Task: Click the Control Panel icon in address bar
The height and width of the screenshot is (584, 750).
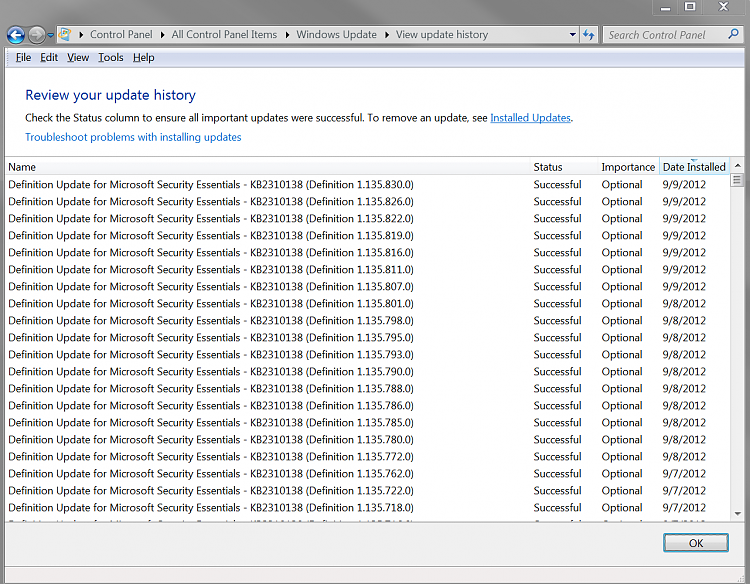Action: pos(65,34)
